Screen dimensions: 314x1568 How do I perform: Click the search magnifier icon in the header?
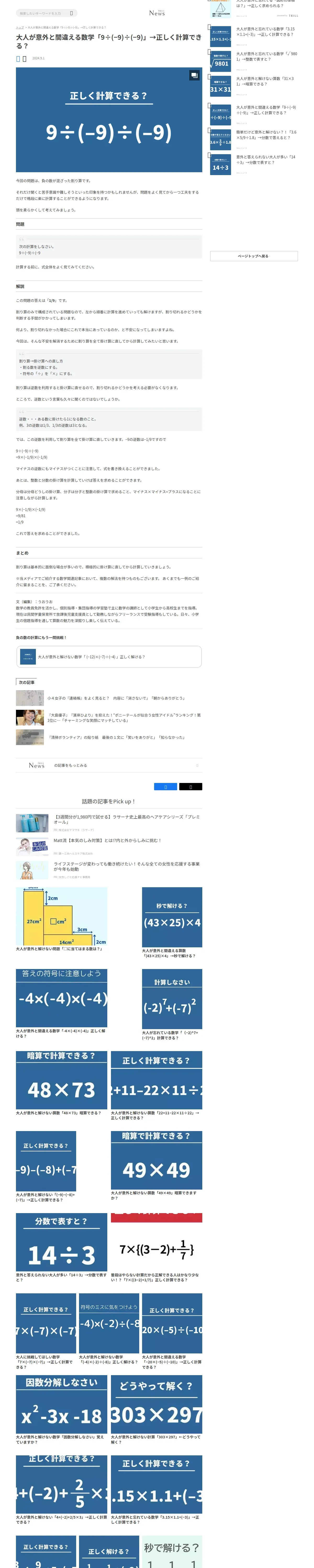(71, 13)
